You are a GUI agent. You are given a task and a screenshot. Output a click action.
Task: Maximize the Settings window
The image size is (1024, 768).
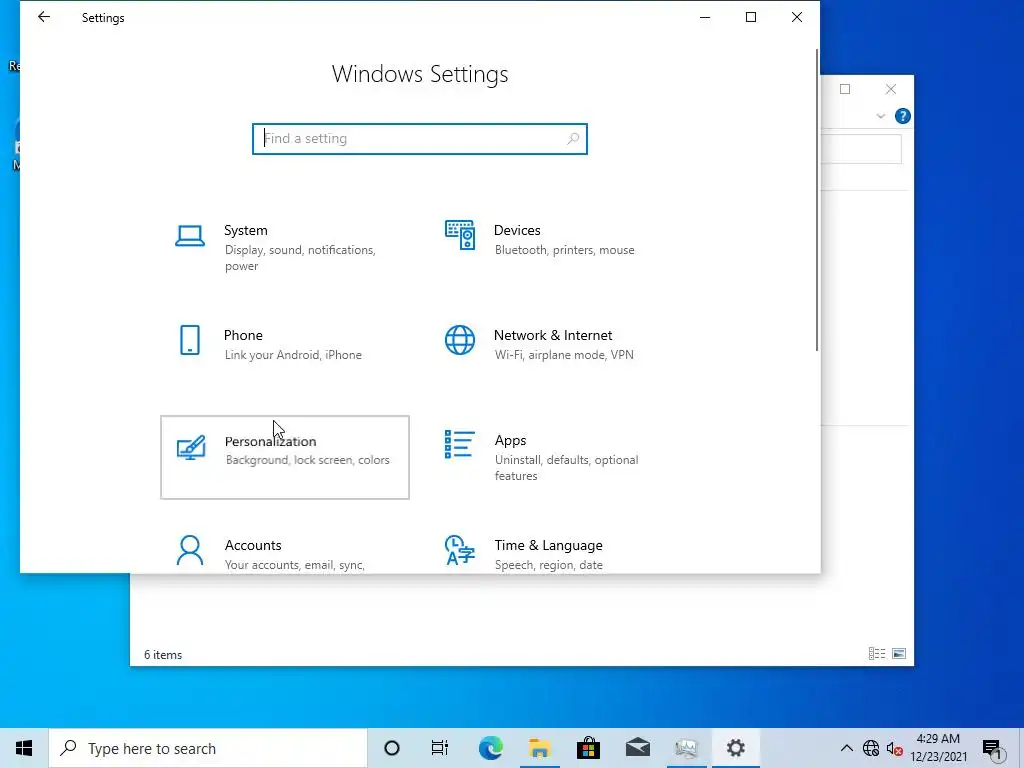click(751, 17)
